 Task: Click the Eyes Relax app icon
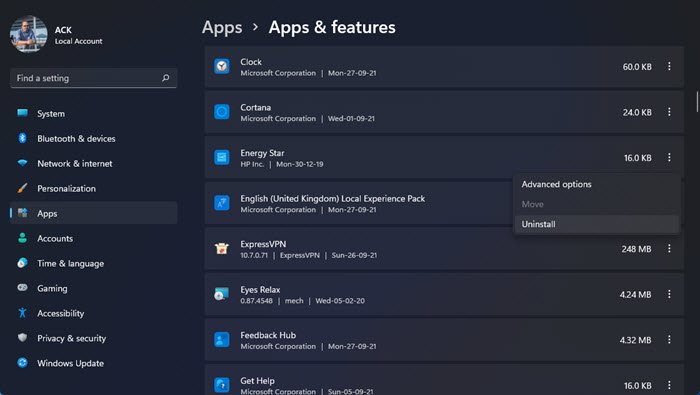(222, 294)
